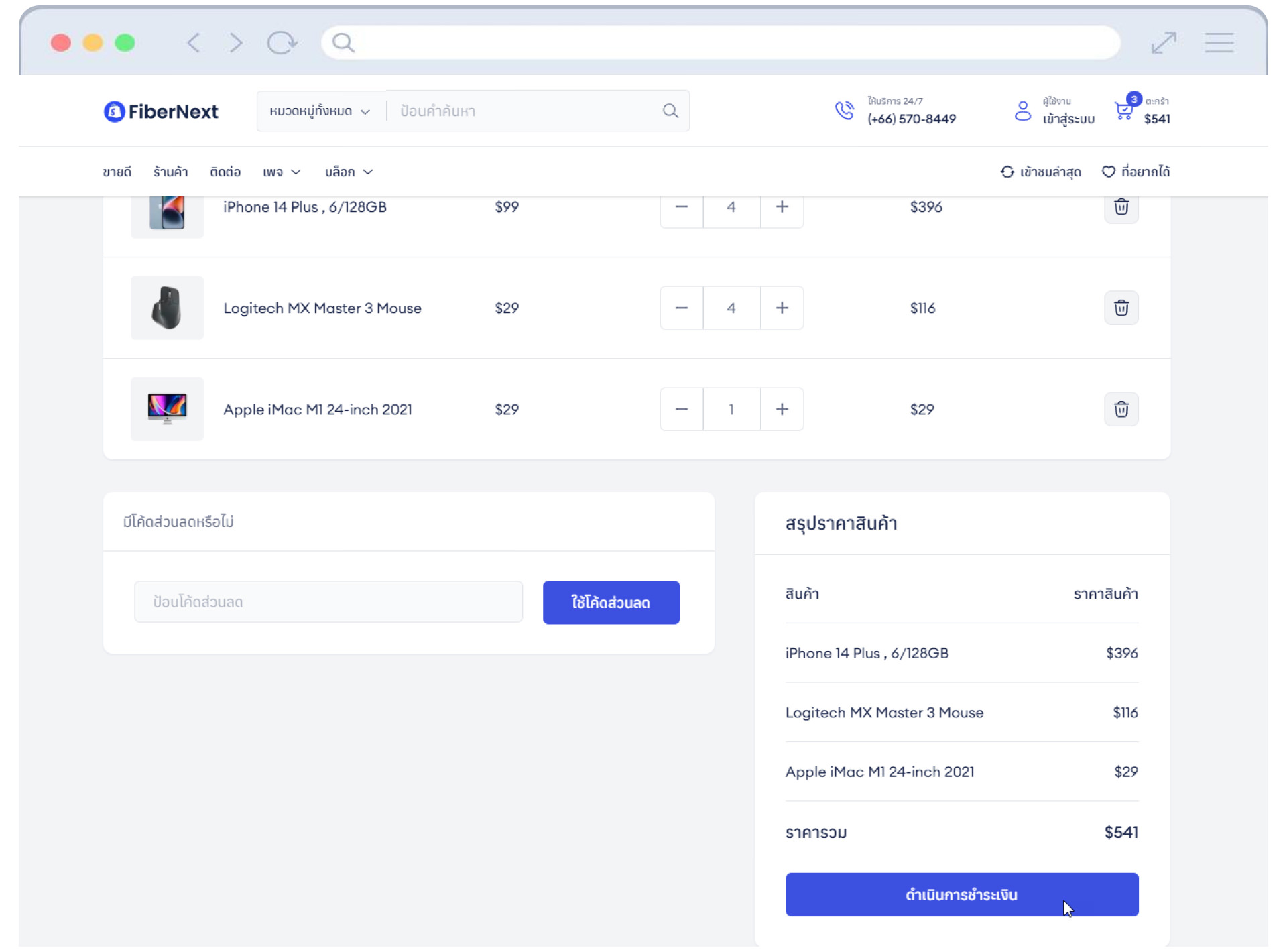Viewport: 1287px width, 952px height.
Task: Click the เข้าชมล่าสุด recently viewed link
Action: [x=1040, y=172]
